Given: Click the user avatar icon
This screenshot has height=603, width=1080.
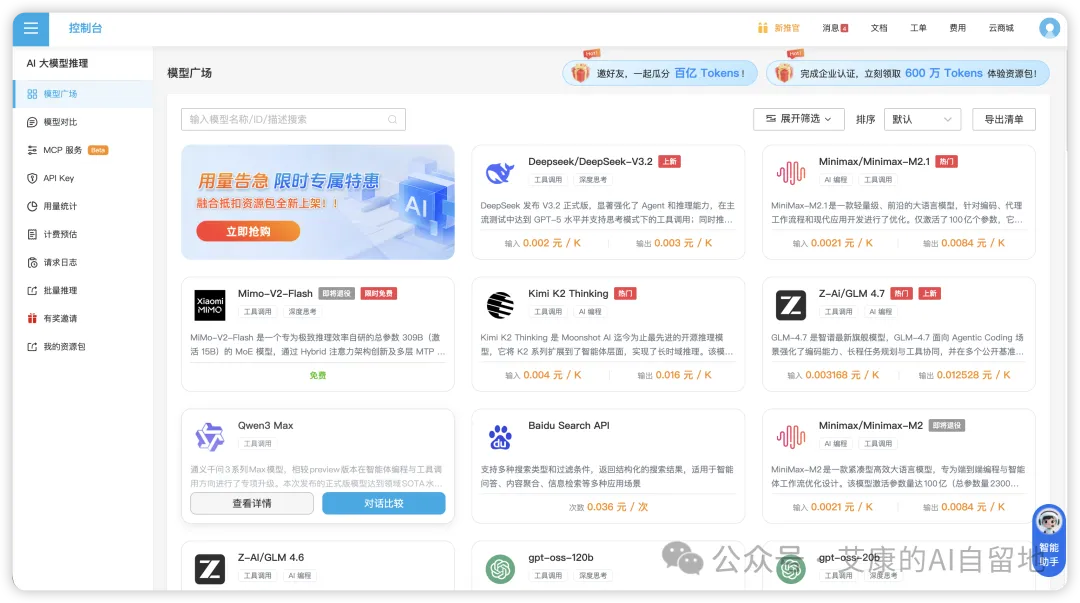Looking at the screenshot, I should (1049, 28).
